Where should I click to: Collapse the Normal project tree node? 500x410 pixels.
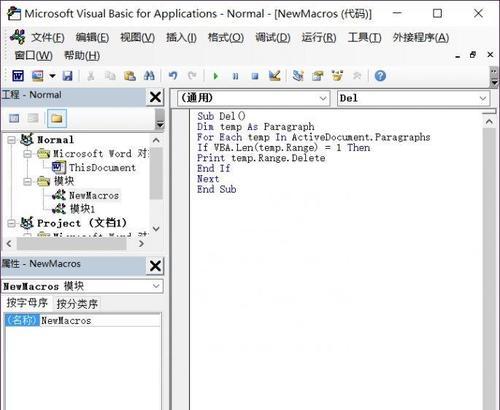tap(11, 140)
